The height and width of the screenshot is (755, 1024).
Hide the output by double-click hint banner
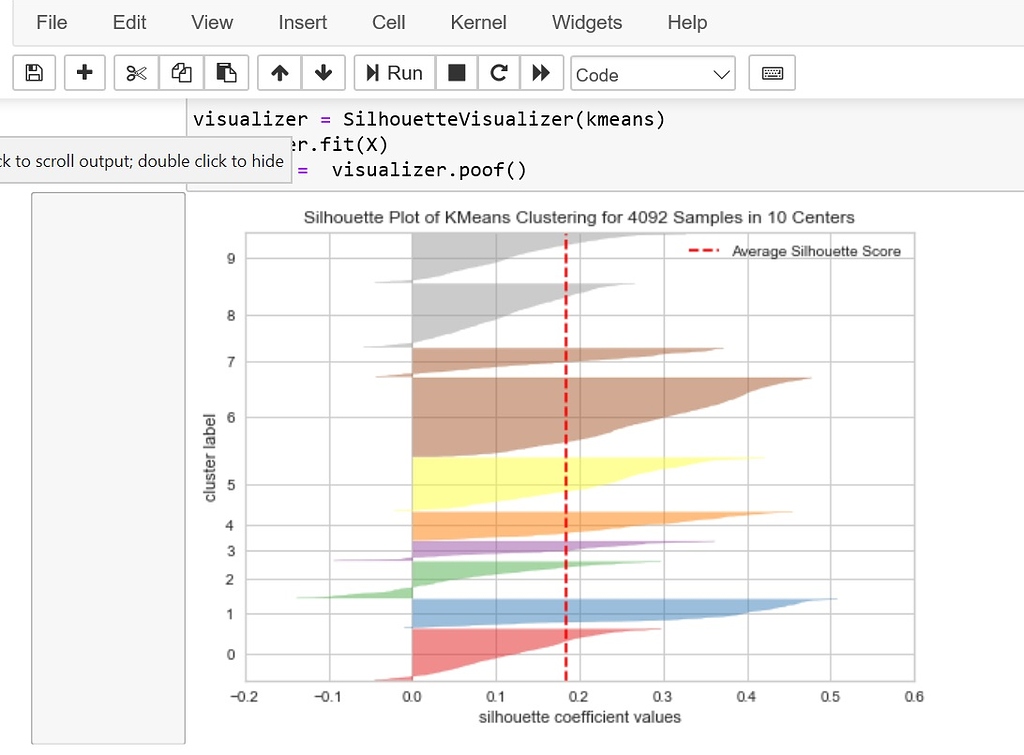pyautogui.click(x=145, y=160)
